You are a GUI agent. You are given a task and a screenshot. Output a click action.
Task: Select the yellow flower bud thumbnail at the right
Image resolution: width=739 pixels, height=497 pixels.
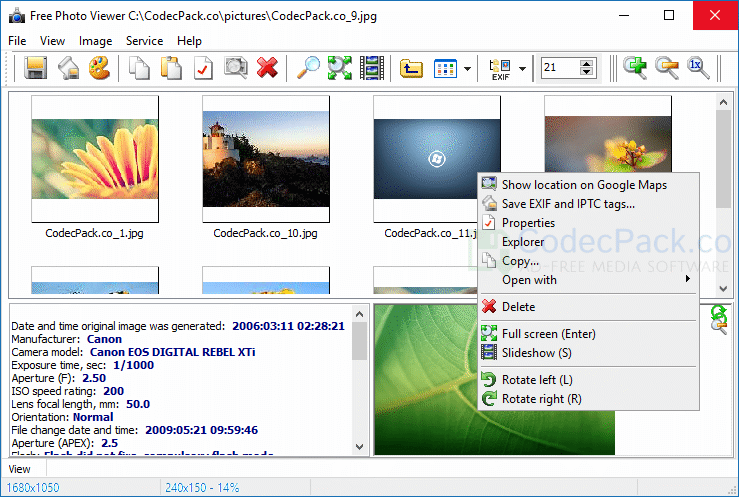click(x=608, y=134)
